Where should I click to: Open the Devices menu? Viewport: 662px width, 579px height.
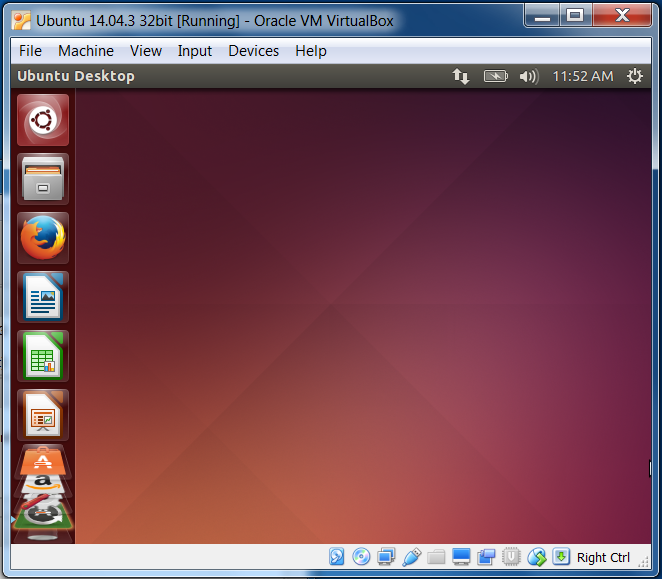click(253, 51)
